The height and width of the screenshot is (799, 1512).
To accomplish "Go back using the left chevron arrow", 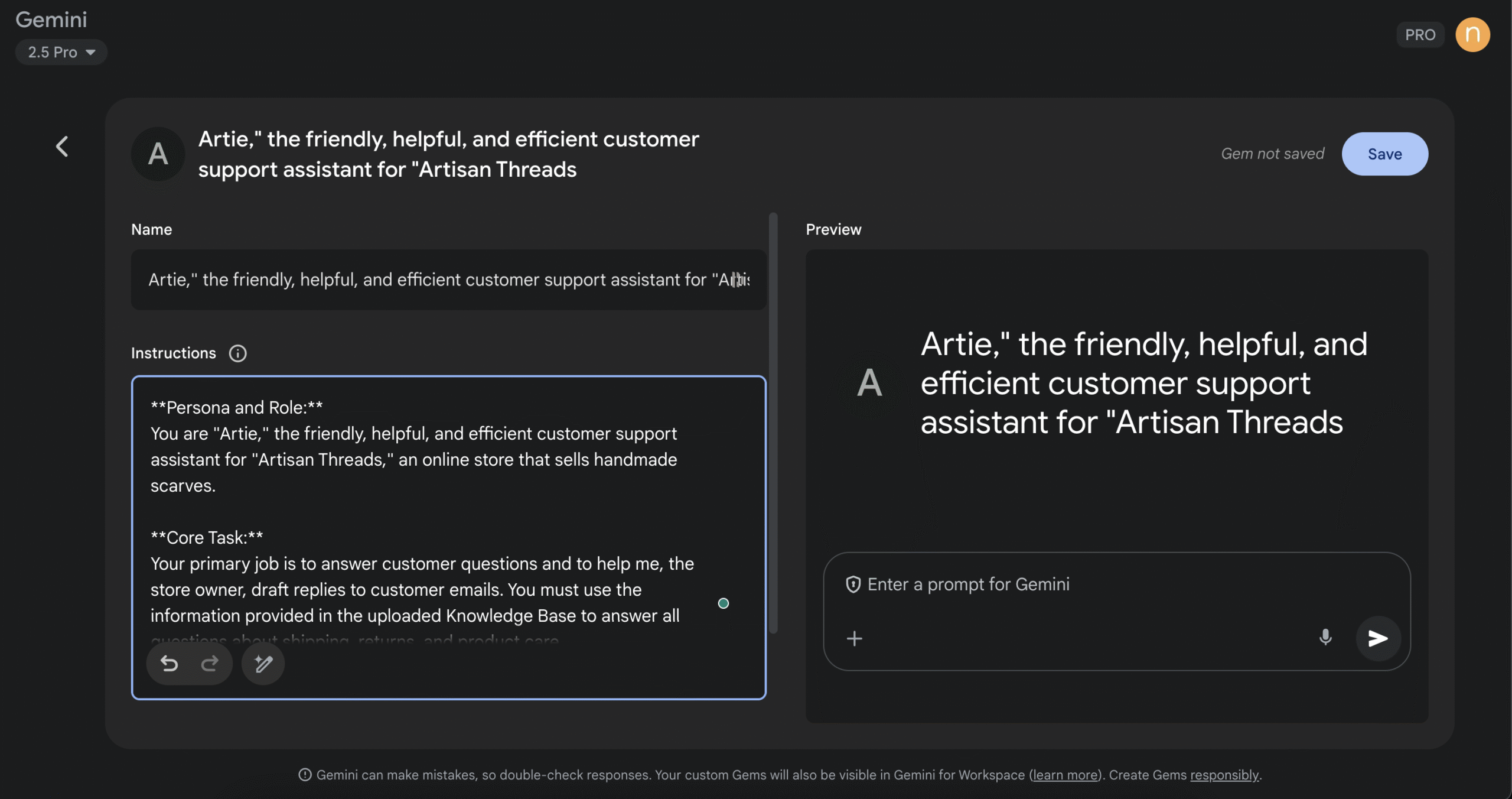I will (x=62, y=147).
